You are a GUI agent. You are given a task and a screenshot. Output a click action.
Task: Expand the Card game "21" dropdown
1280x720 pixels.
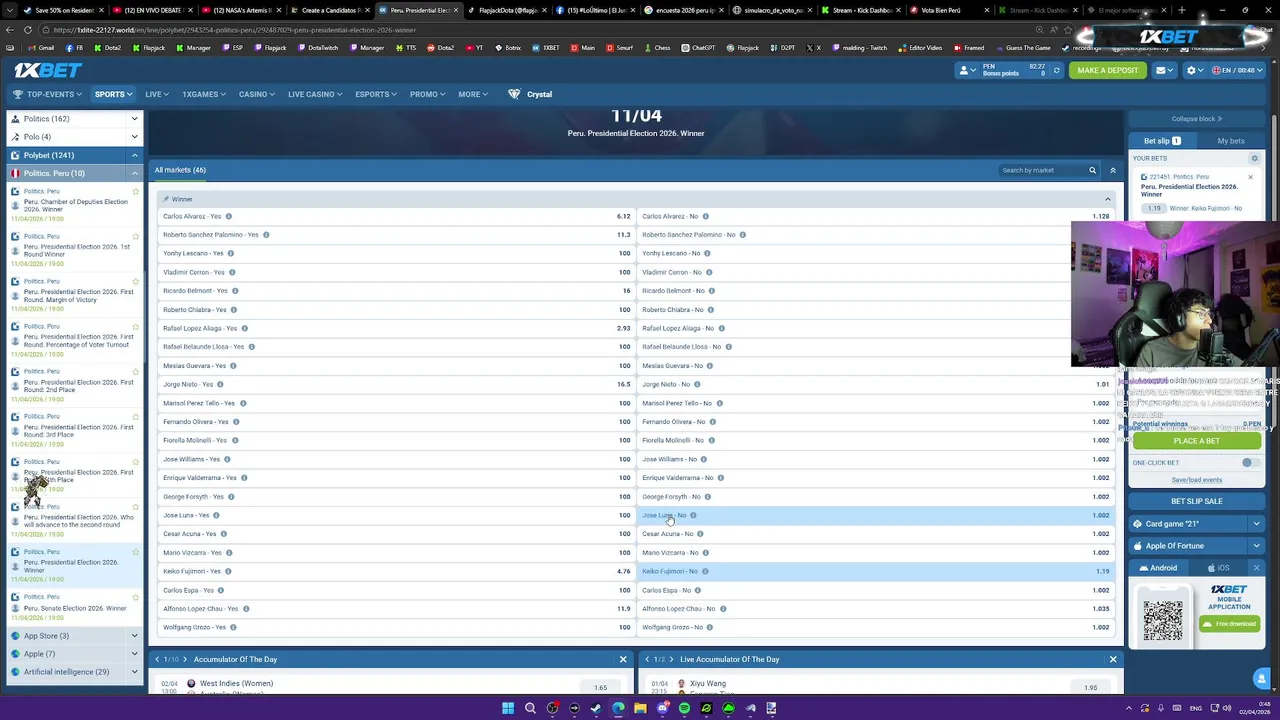tap(1256, 524)
